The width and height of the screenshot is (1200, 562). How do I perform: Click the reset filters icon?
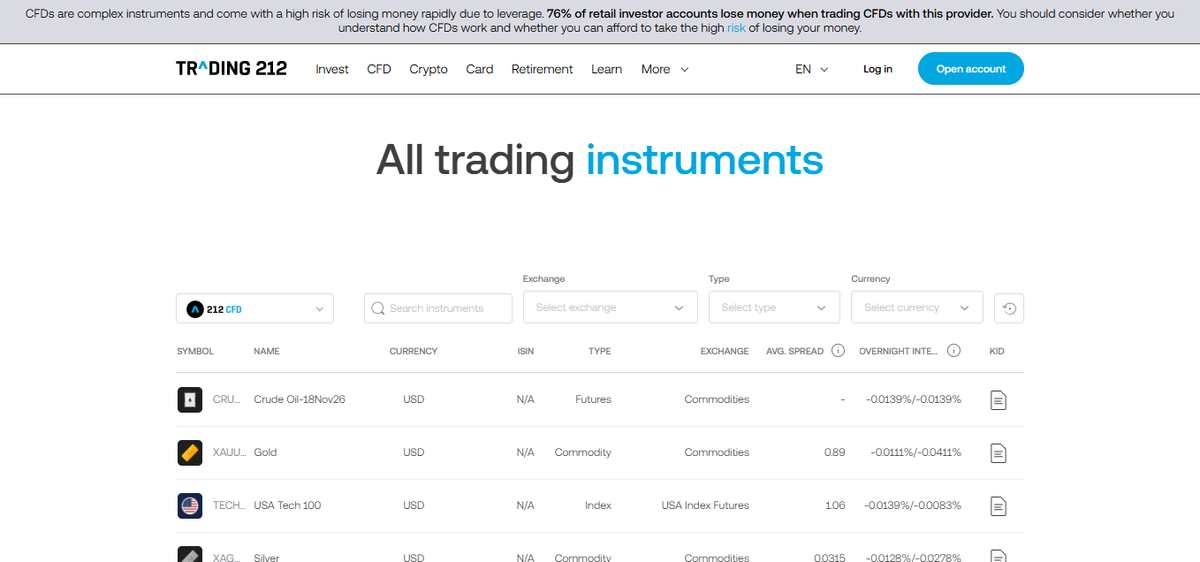click(x=1009, y=308)
